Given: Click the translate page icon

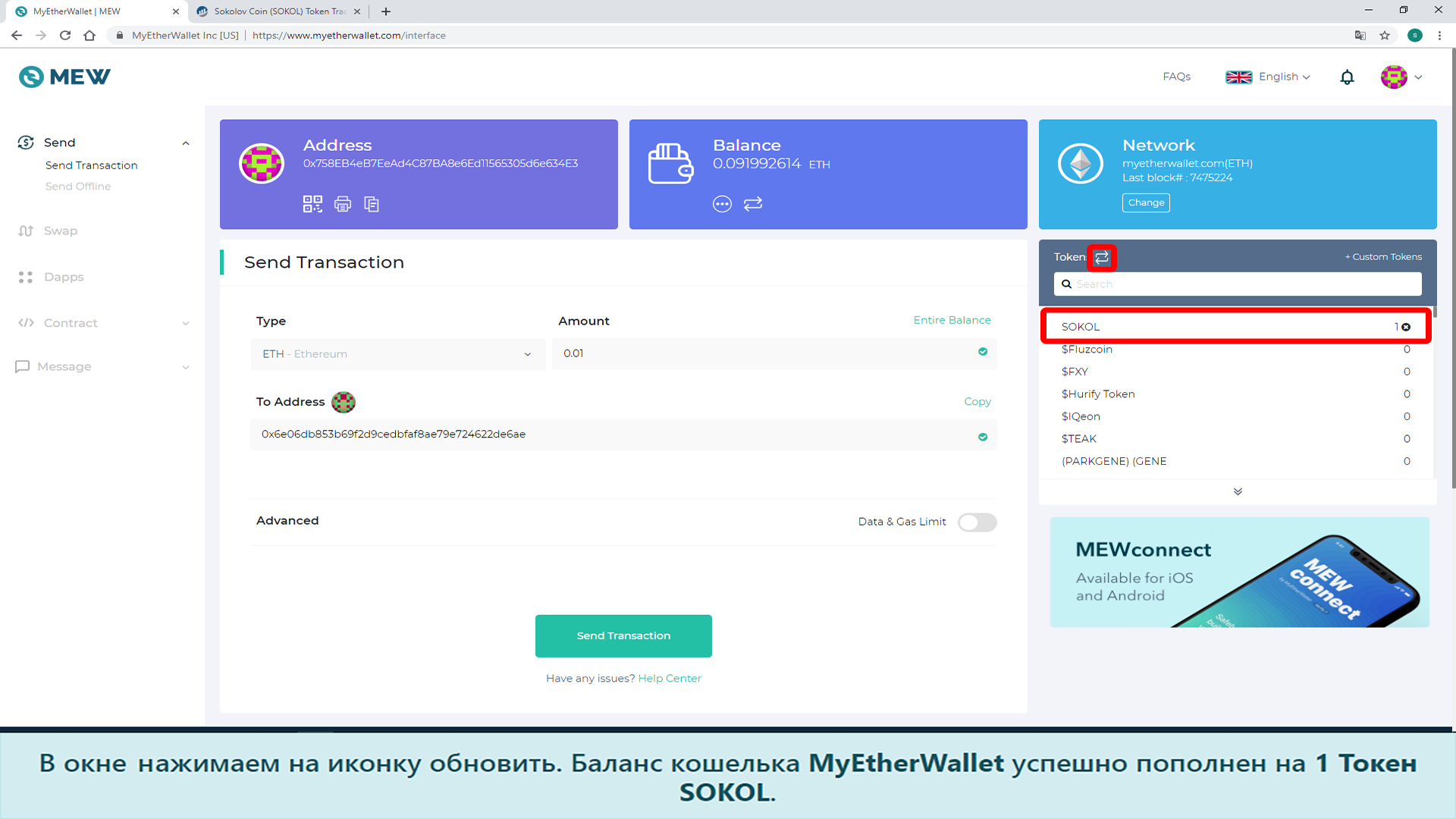Looking at the screenshot, I should tap(1360, 36).
